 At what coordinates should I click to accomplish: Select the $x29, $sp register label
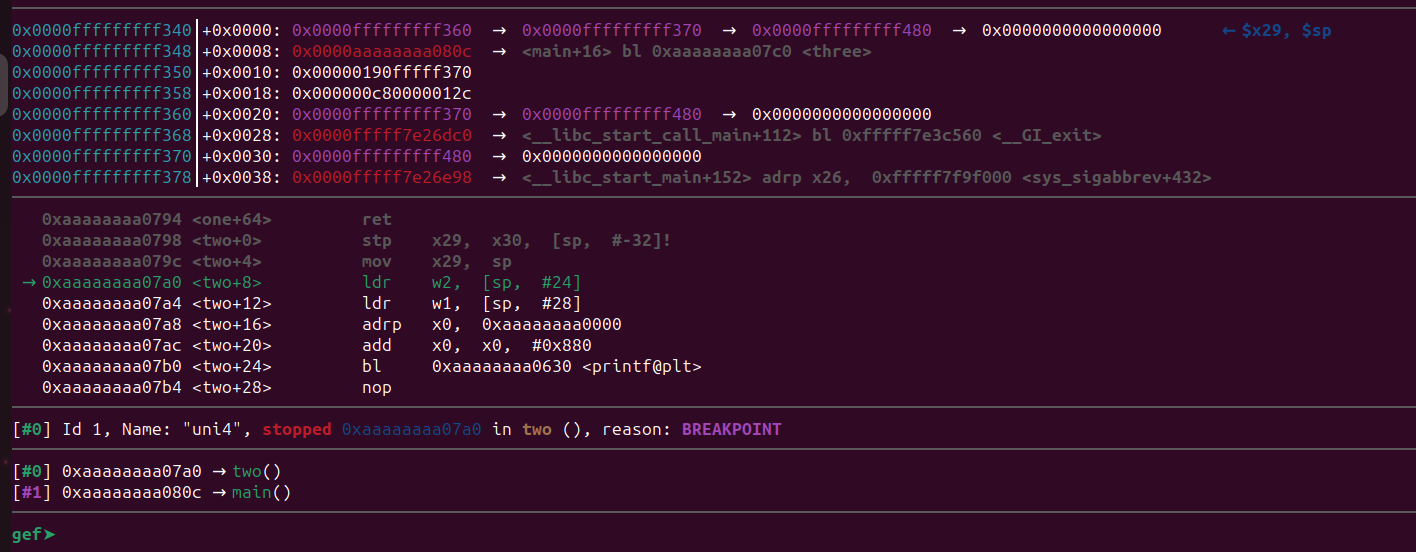[x=1286, y=31]
